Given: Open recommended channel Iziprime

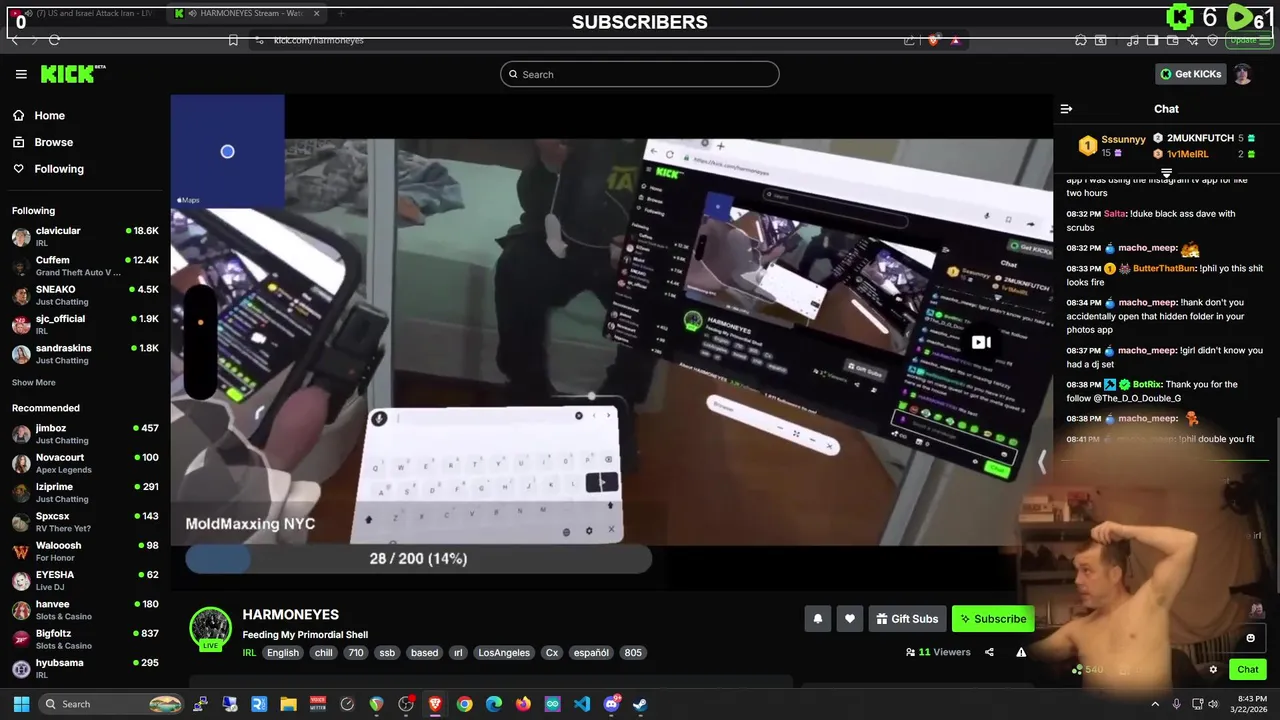Looking at the screenshot, I should tap(85, 492).
